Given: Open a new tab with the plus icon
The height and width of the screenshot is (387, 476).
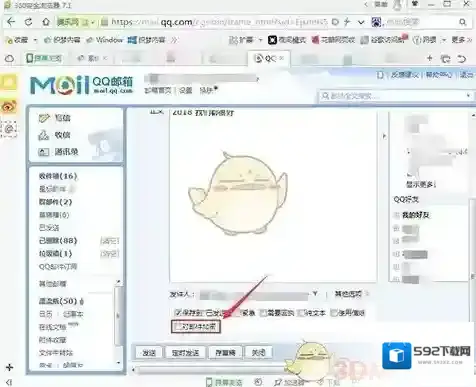Looking at the screenshot, I should (x=430, y=58).
